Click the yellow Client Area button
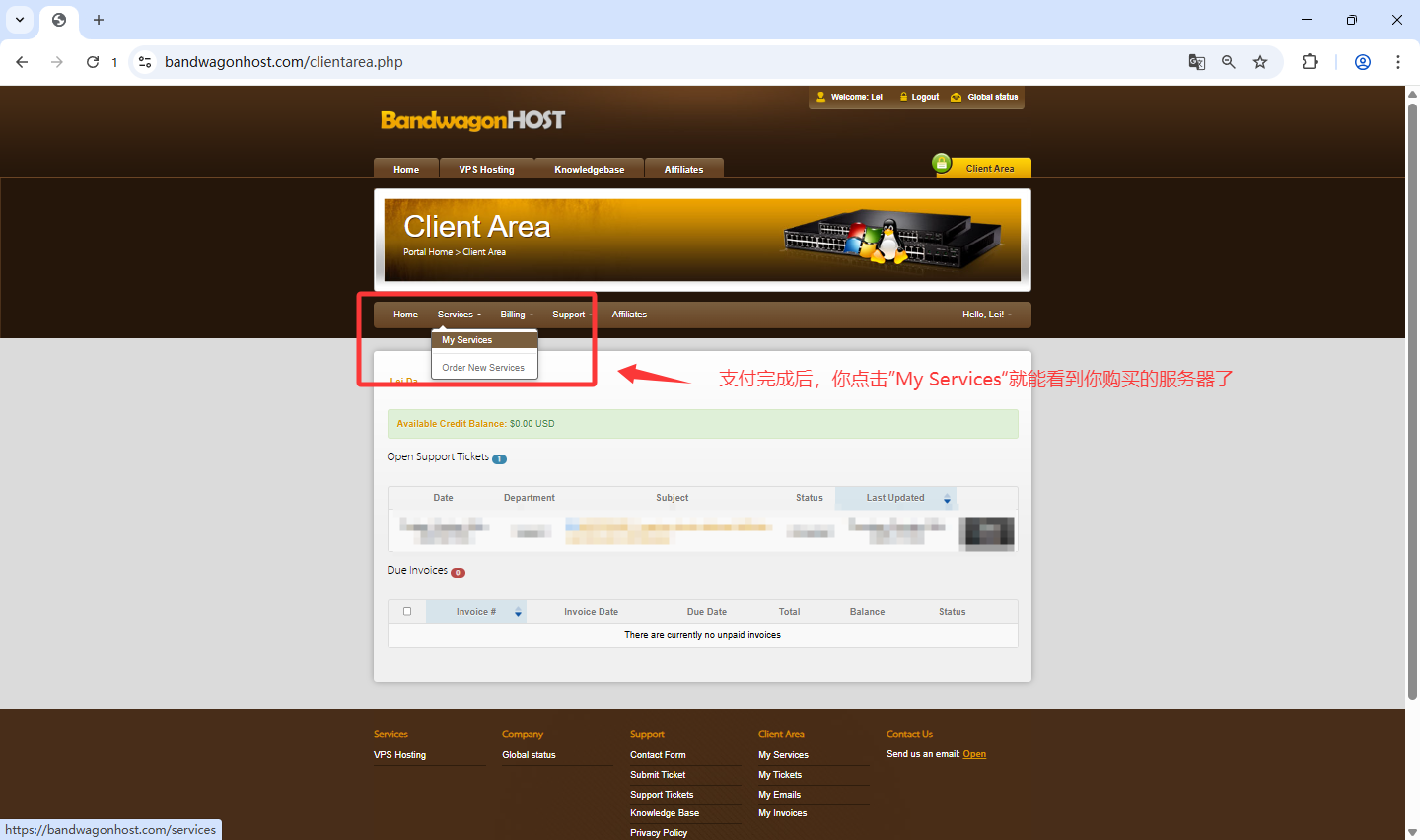The image size is (1420, 840). click(x=989, y=169)
